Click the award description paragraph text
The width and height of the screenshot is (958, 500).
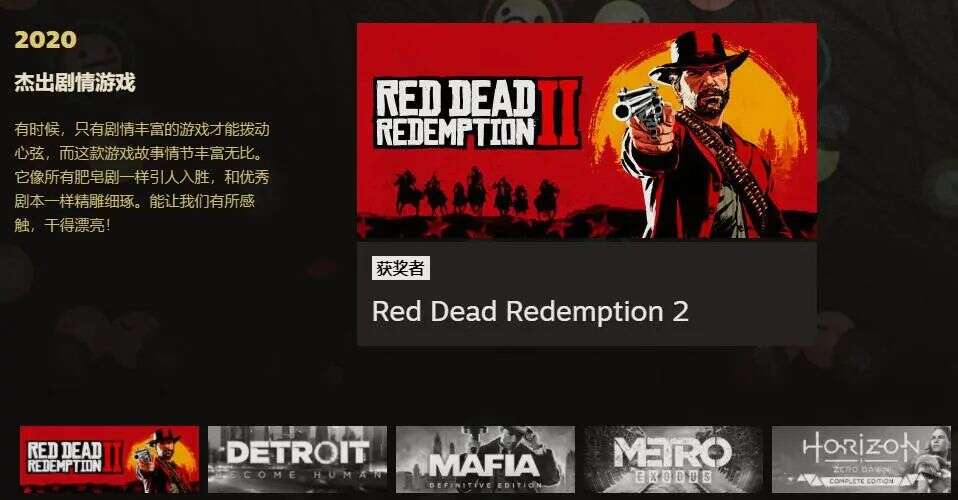(x=142, y=177)
